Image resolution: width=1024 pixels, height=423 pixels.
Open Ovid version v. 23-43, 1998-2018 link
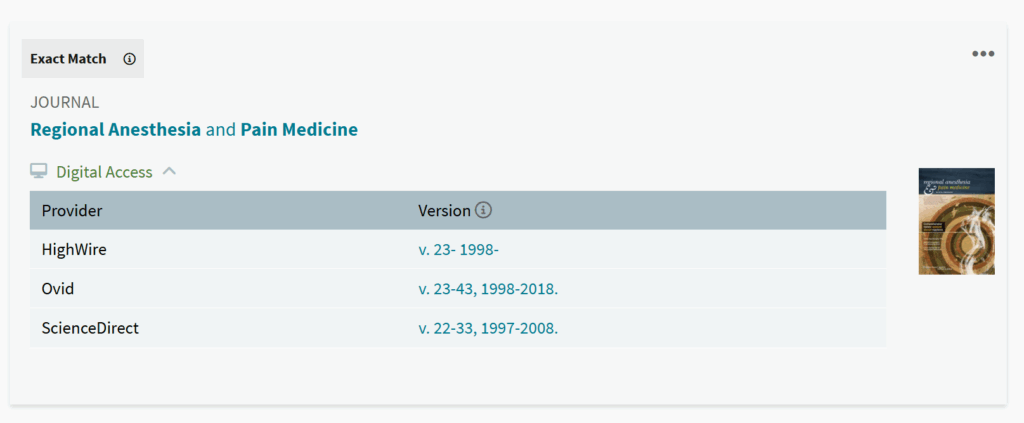(x=488, y=289)
